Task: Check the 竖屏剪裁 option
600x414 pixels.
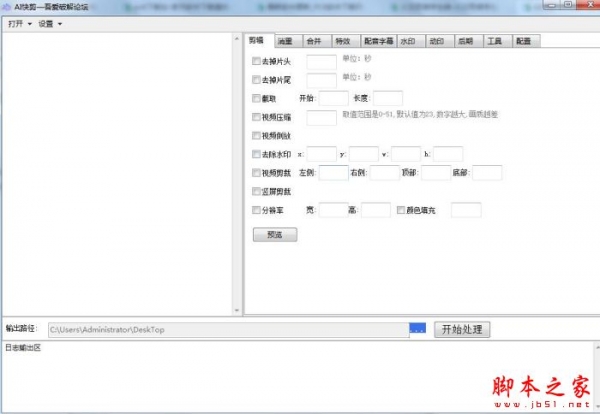Action: pyautogui.click(x=256, y=191)
